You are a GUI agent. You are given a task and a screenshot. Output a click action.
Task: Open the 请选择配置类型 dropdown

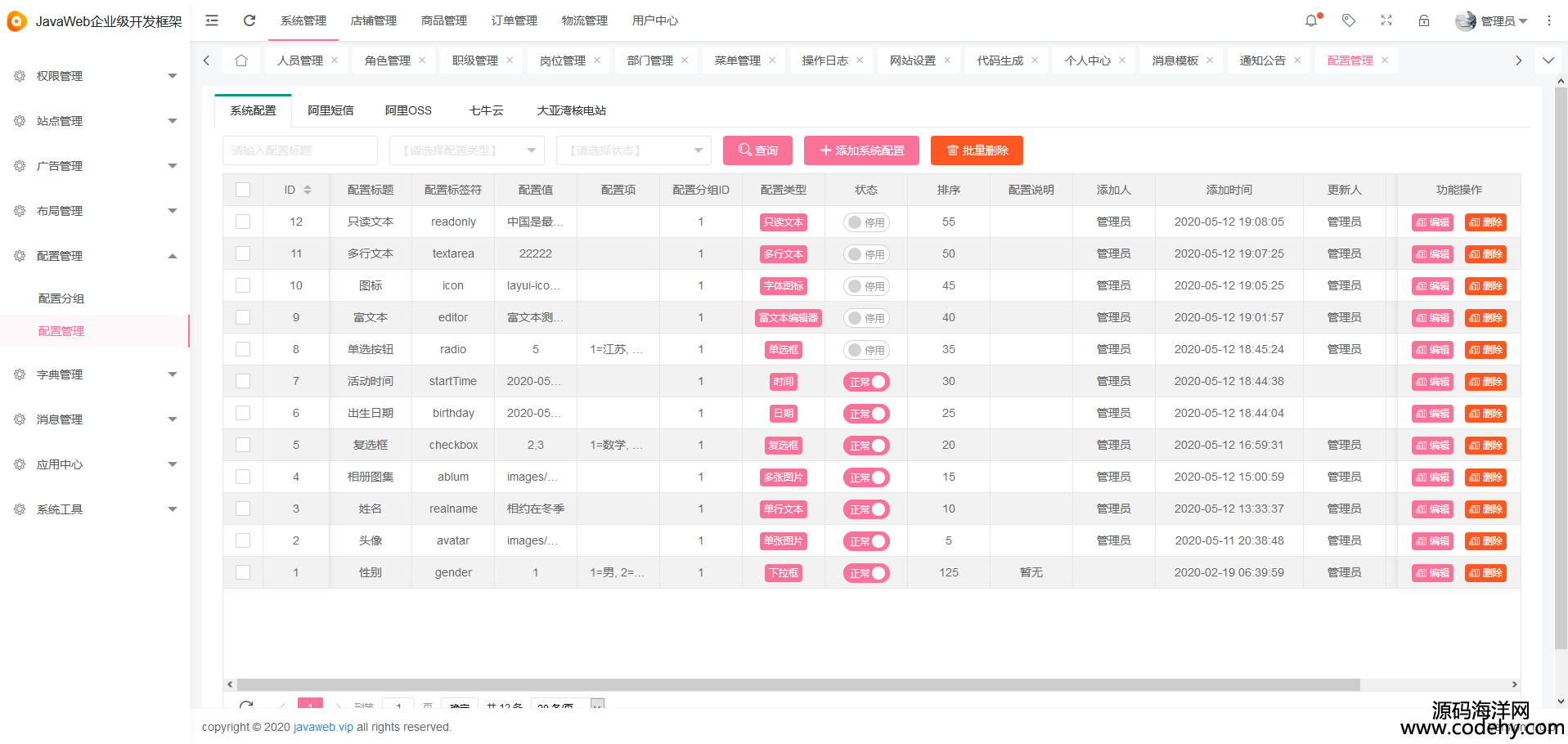[x=465, y=150]
